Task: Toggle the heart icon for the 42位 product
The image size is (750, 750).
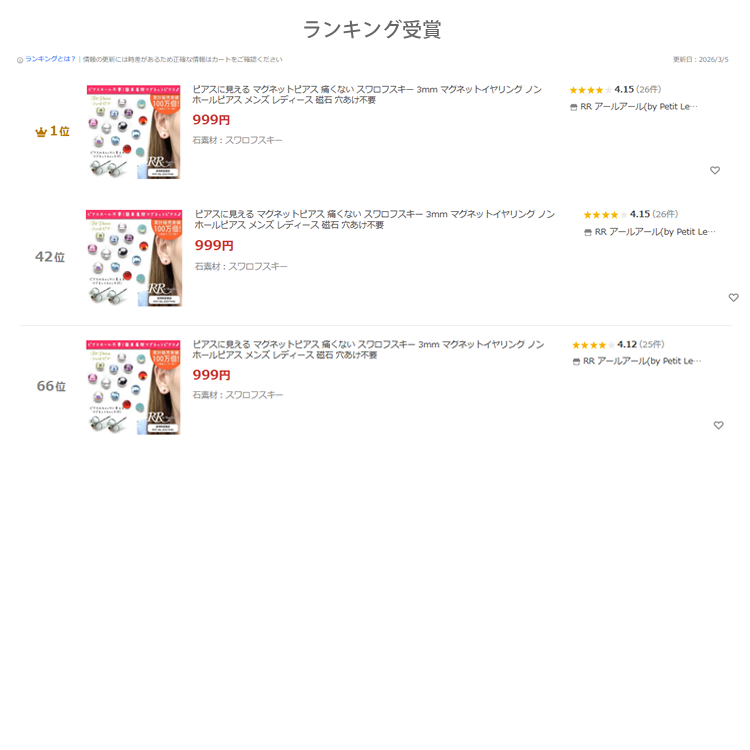Action: pyautogui.click(x=733, y=298)
